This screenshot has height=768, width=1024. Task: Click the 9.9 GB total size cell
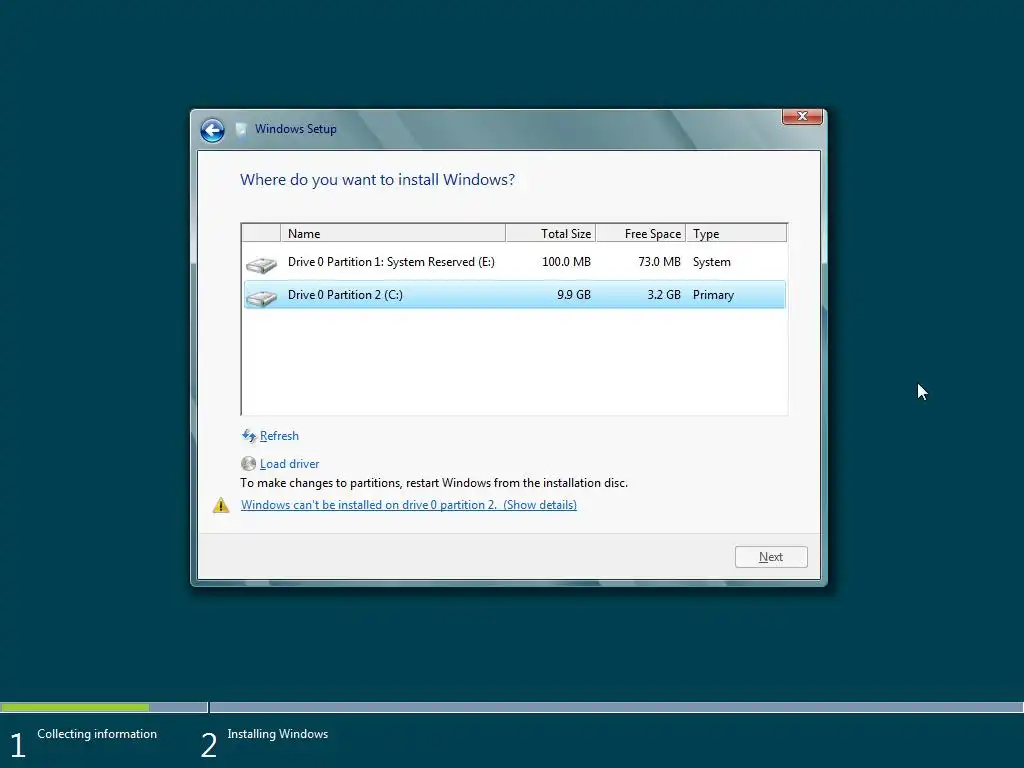[x=573, y=295]
